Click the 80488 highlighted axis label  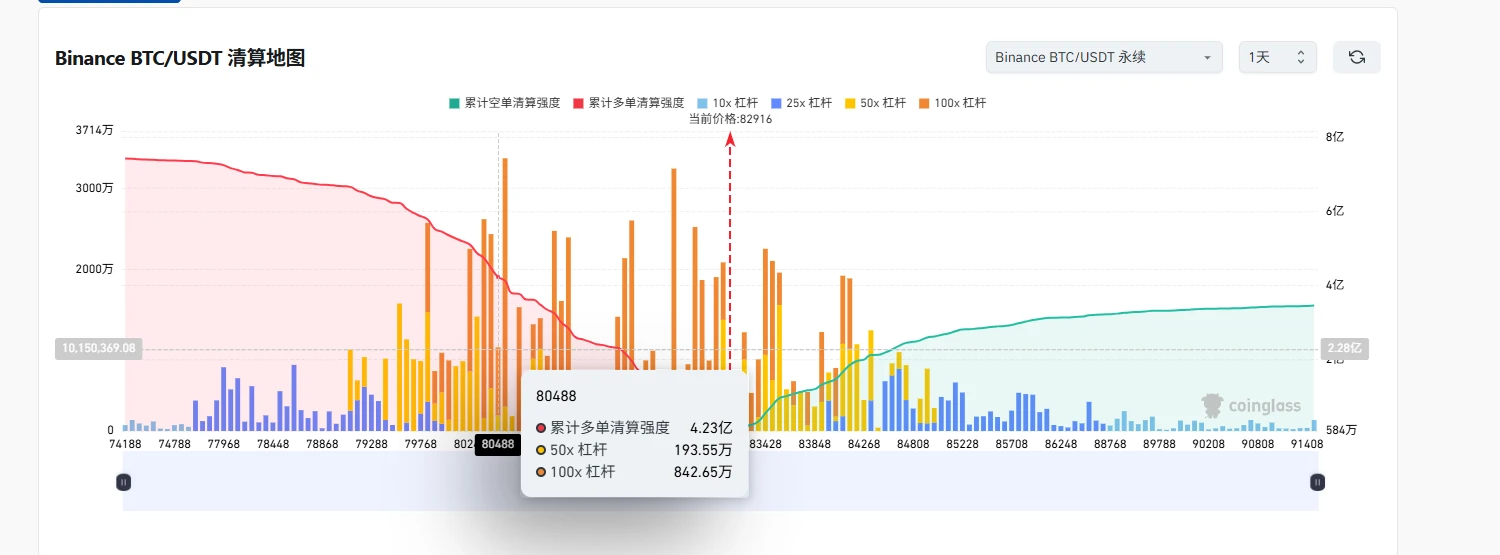tap(497, 444)
